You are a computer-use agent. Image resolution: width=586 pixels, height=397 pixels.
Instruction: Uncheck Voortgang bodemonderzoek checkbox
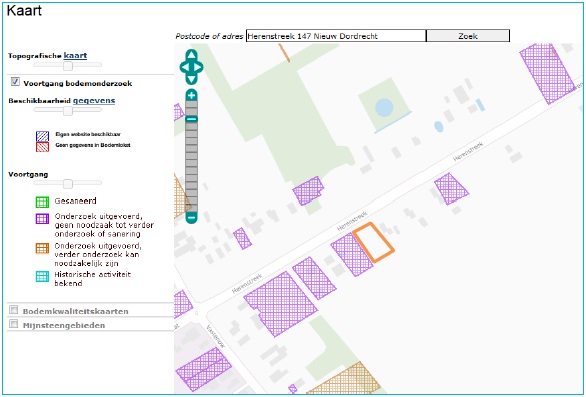(15, 81)
